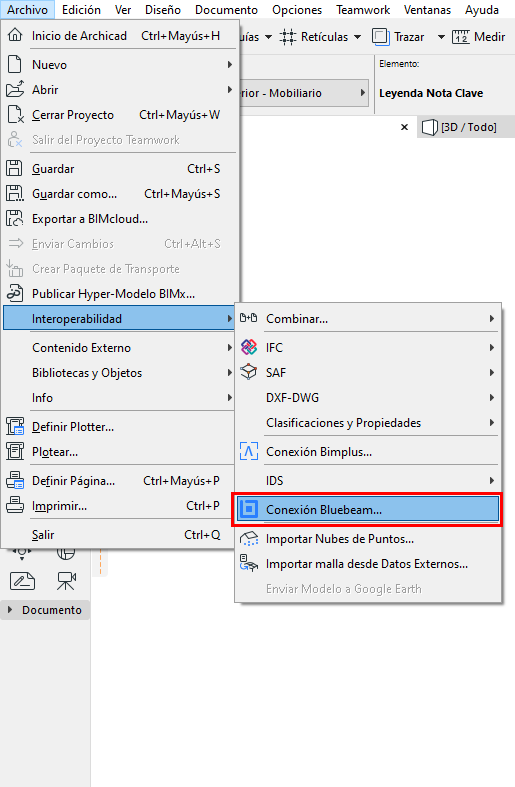Select the Interoperabilidad menu item

[119, 319]
